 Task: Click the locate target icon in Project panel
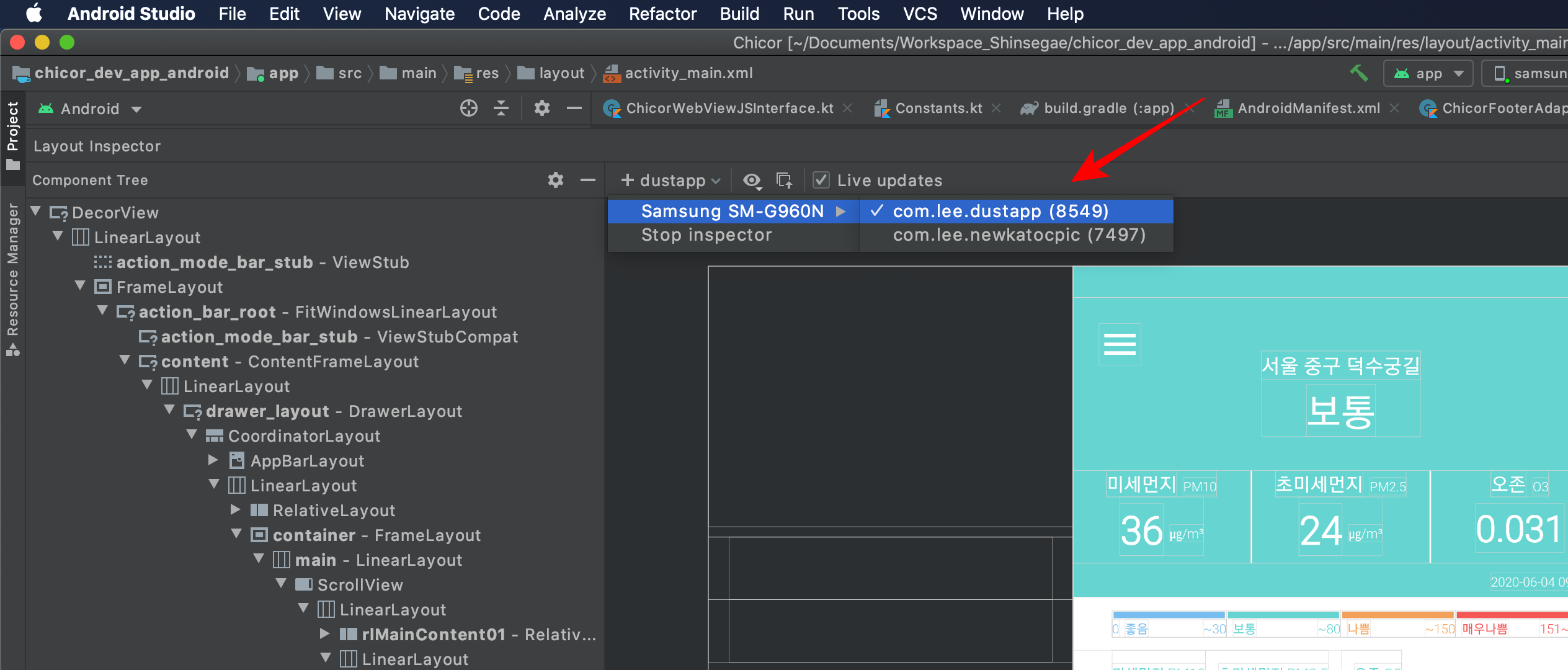469,109
